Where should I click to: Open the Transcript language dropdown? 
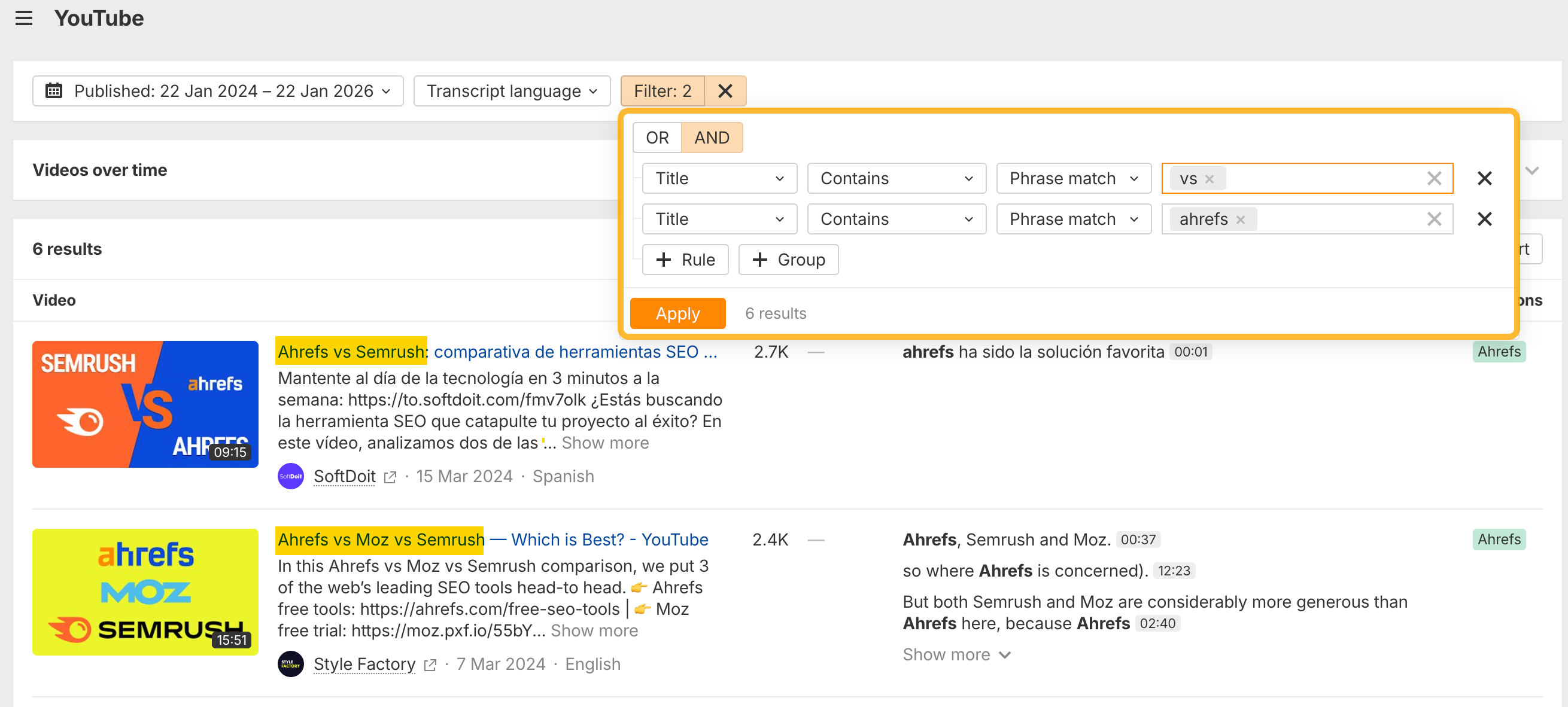pos(512,91)
